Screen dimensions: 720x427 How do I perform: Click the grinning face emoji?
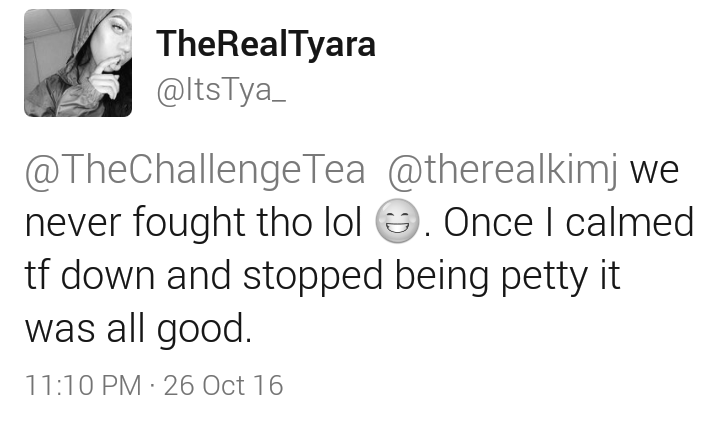tap(397, 221)
